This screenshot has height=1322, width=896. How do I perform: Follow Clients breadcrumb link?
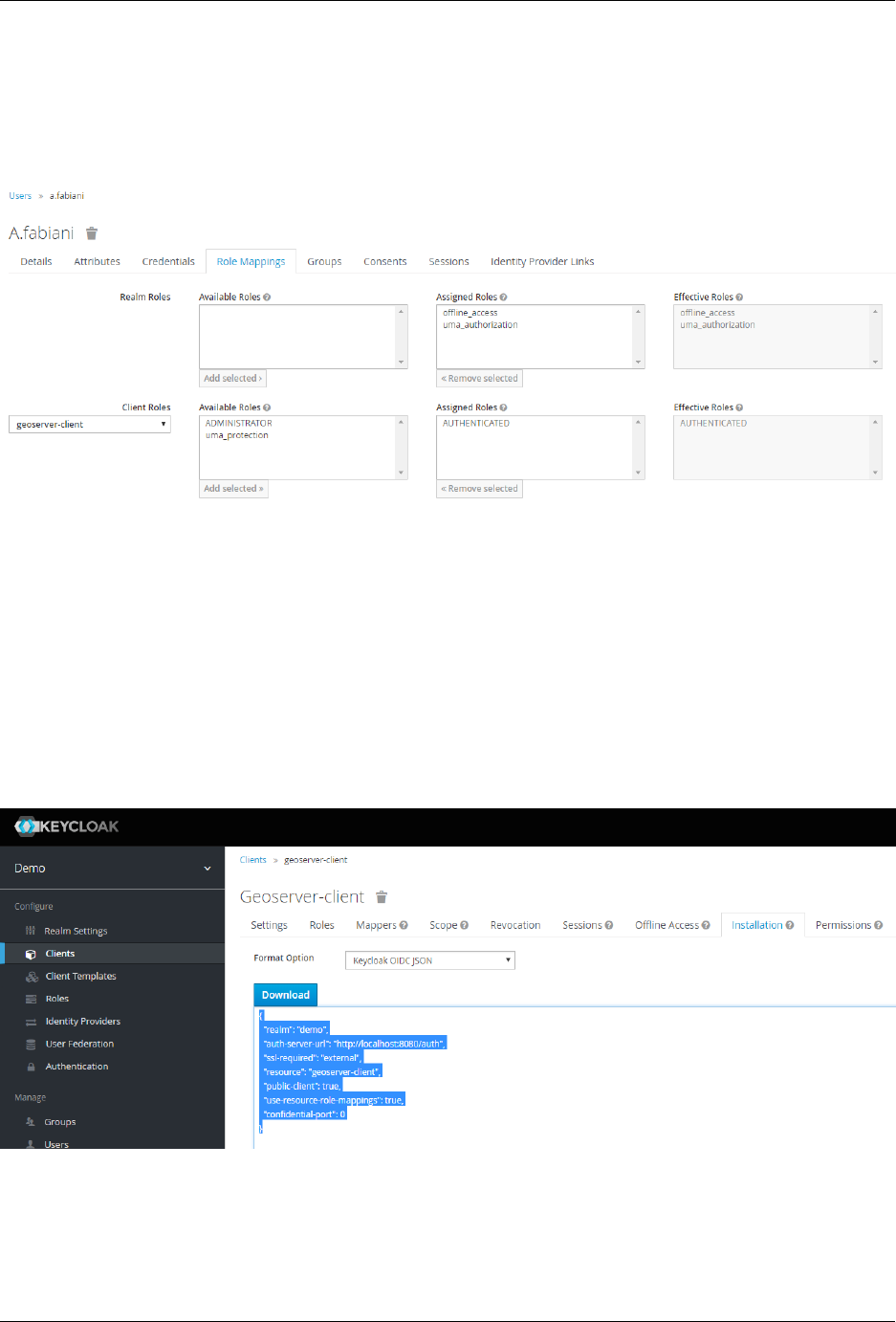tap(253, 860)
